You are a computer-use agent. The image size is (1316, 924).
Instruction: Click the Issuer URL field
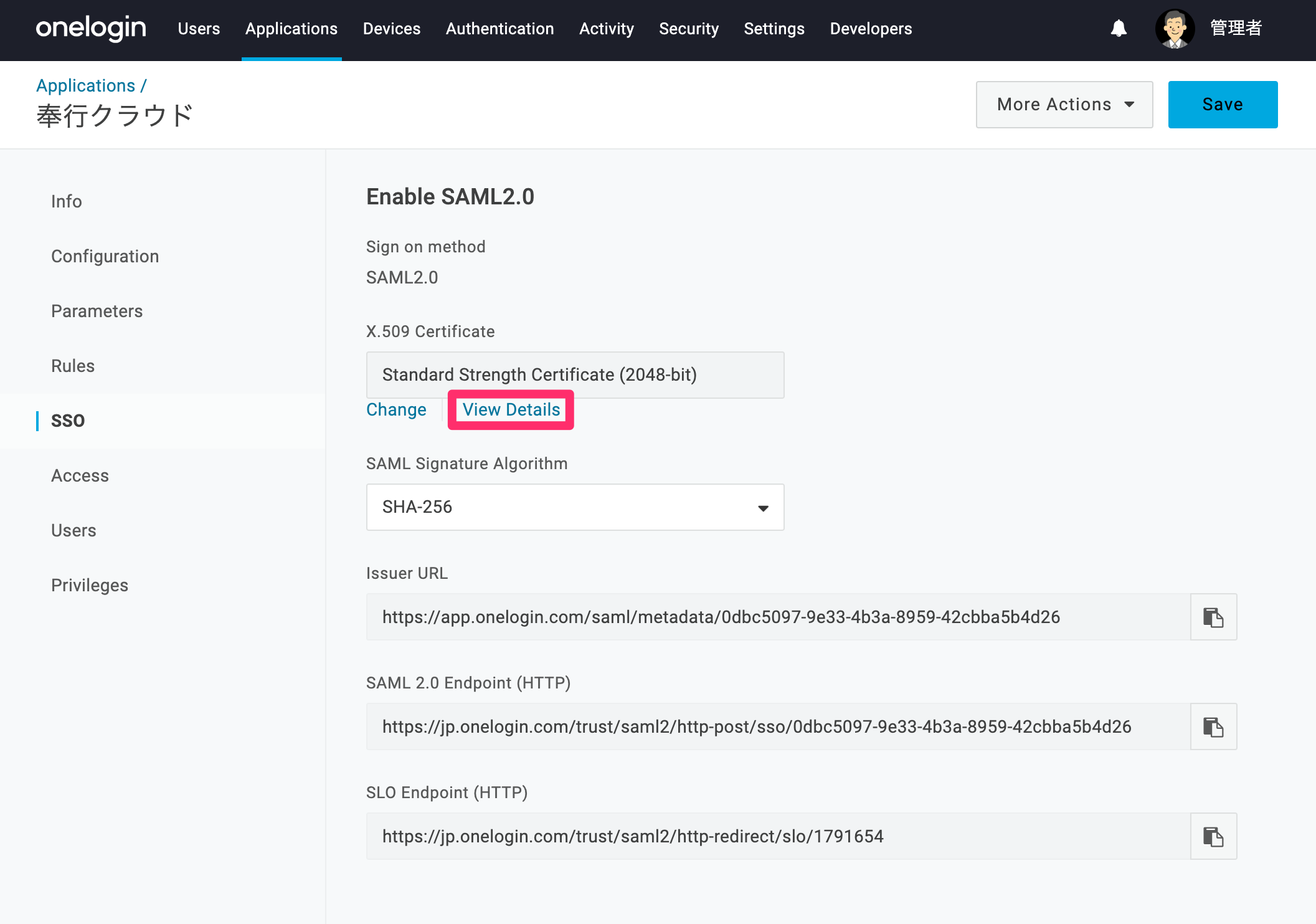tap(779, 617)
